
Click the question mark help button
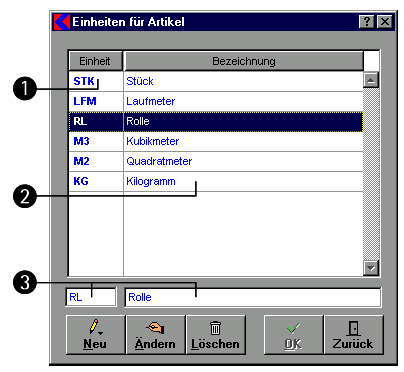pos(367,22)
